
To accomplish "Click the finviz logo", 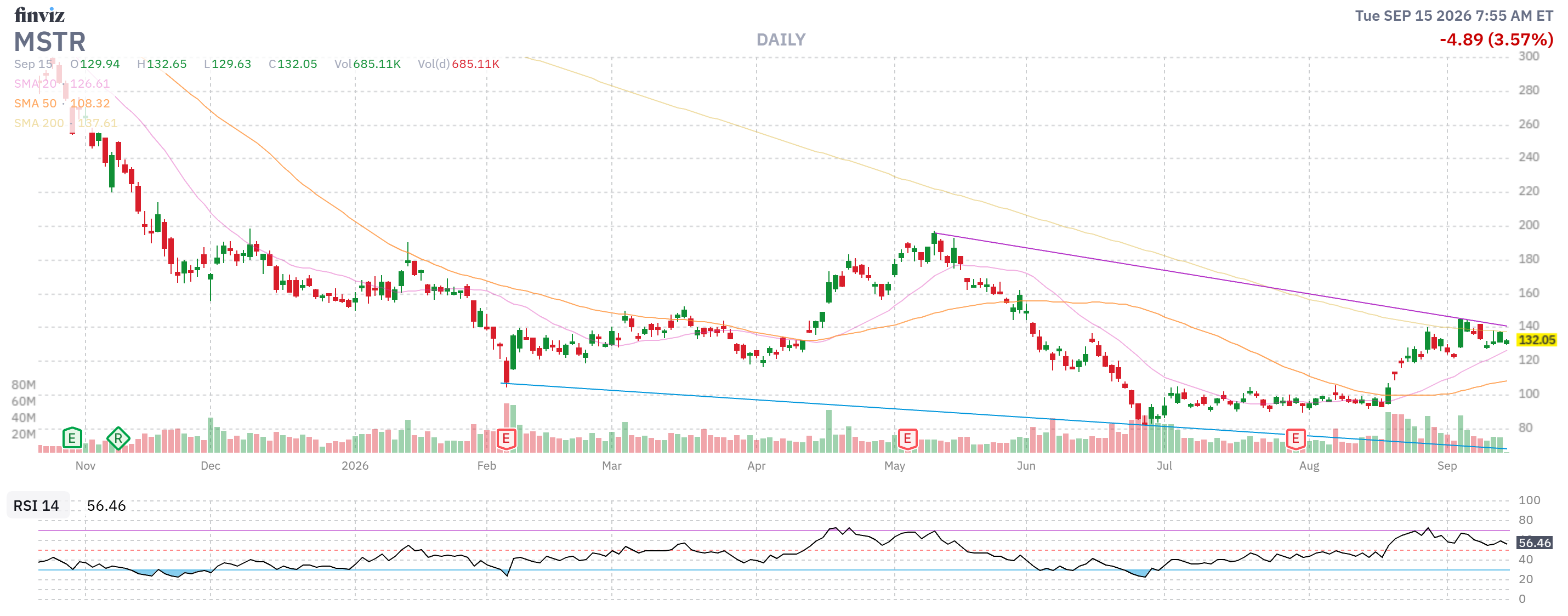I will point(39,15).
